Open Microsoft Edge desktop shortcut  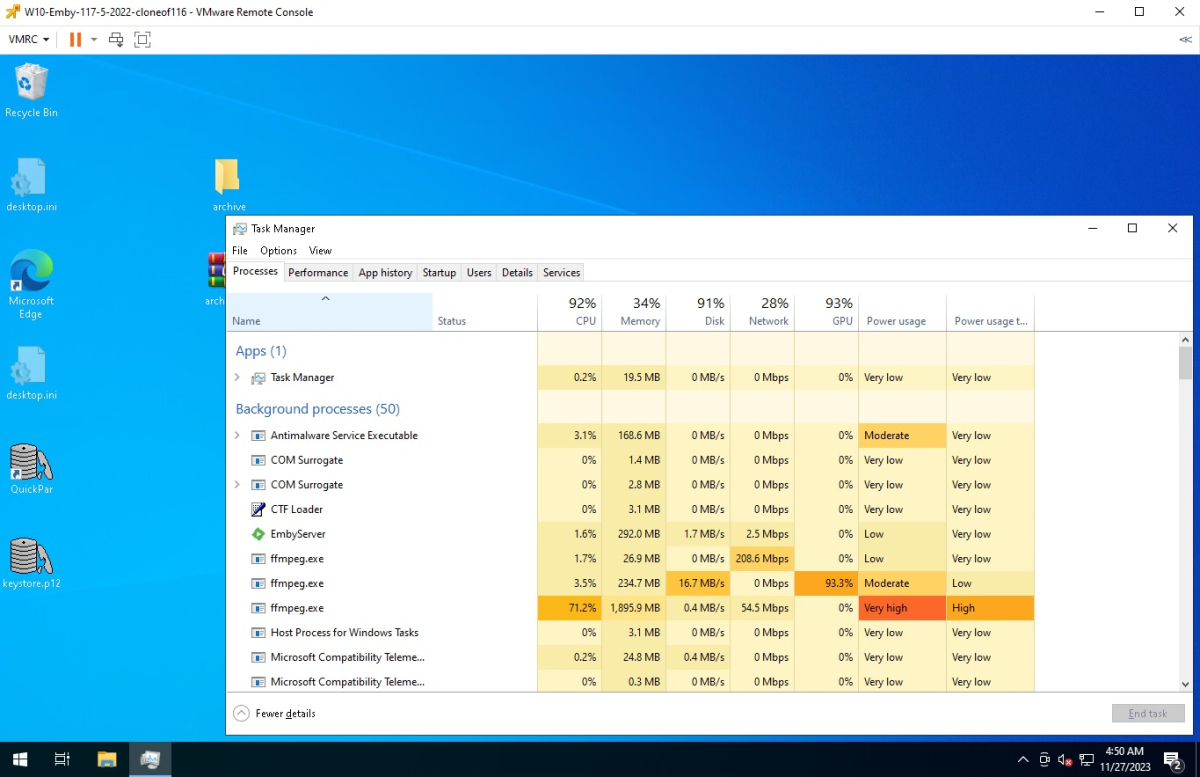[31, 274]
